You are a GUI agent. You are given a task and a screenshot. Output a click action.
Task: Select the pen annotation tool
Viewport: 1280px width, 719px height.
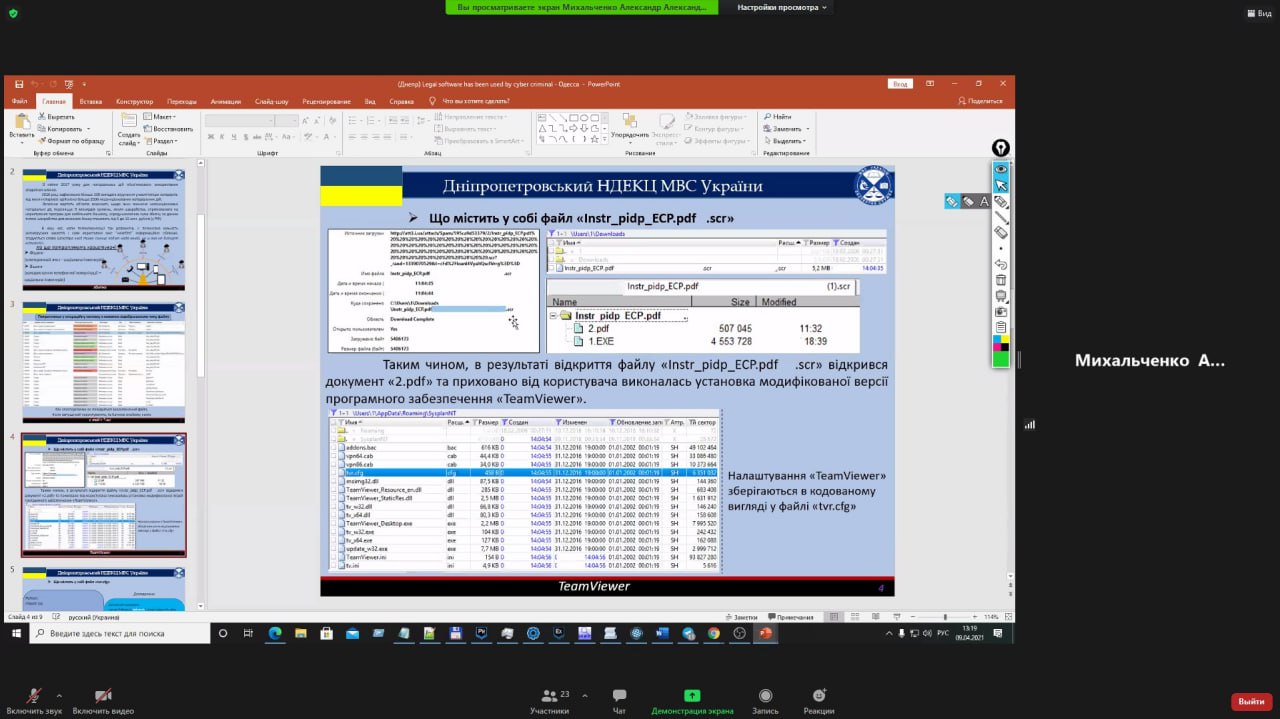tap(1001, 202)
